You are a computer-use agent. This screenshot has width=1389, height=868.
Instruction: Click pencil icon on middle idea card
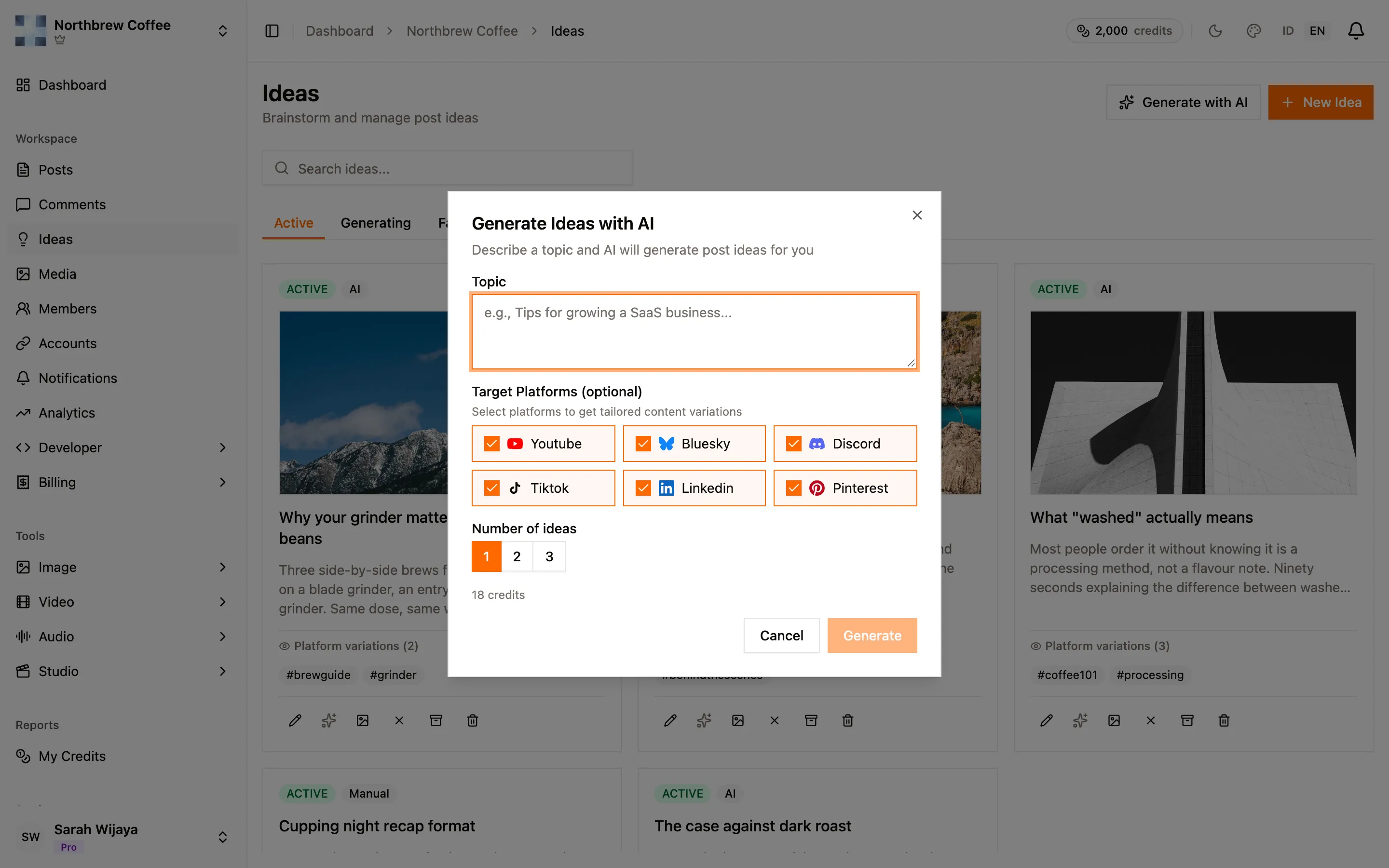[670, 720]
